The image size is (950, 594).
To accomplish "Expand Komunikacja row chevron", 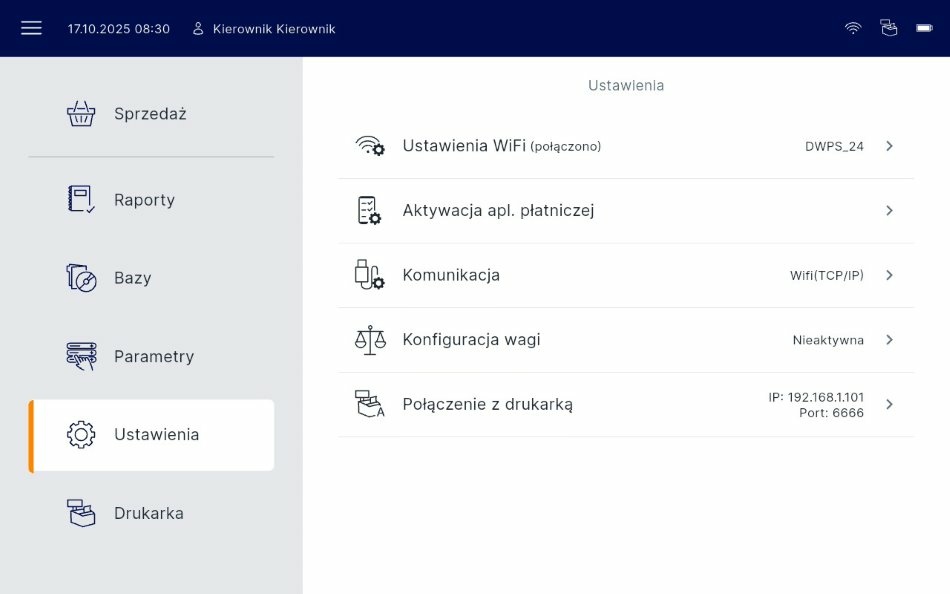I will 889,275.
